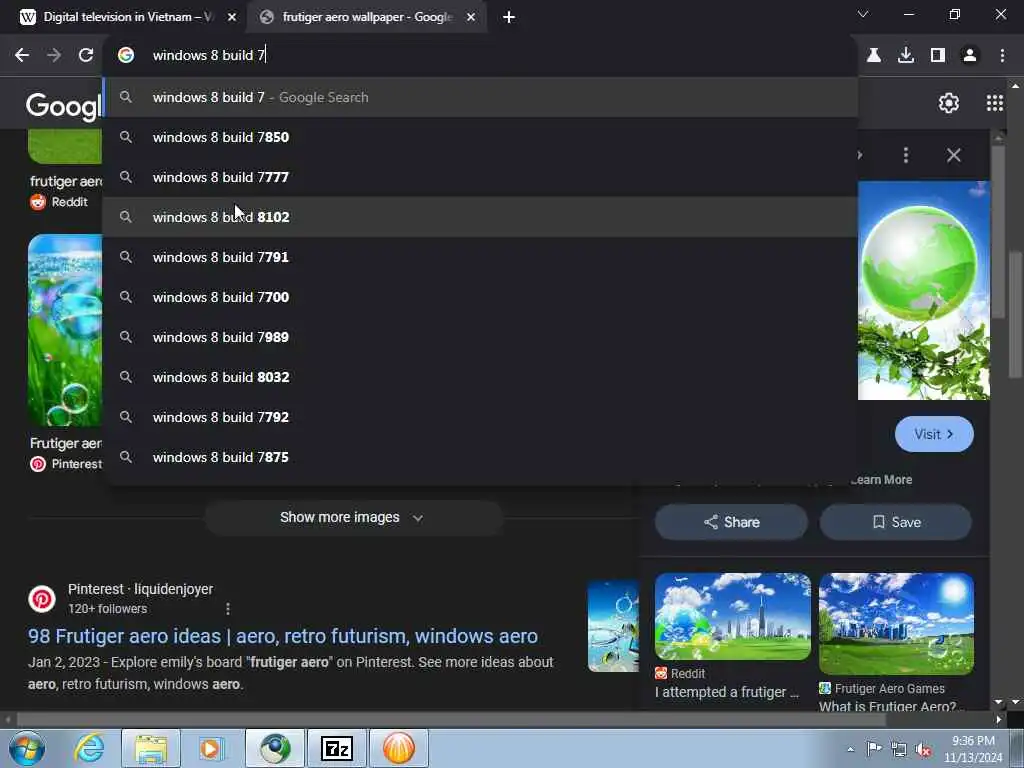
Task: Select suggestion windows 8 build 7700
Action: [x=480, y=297]
